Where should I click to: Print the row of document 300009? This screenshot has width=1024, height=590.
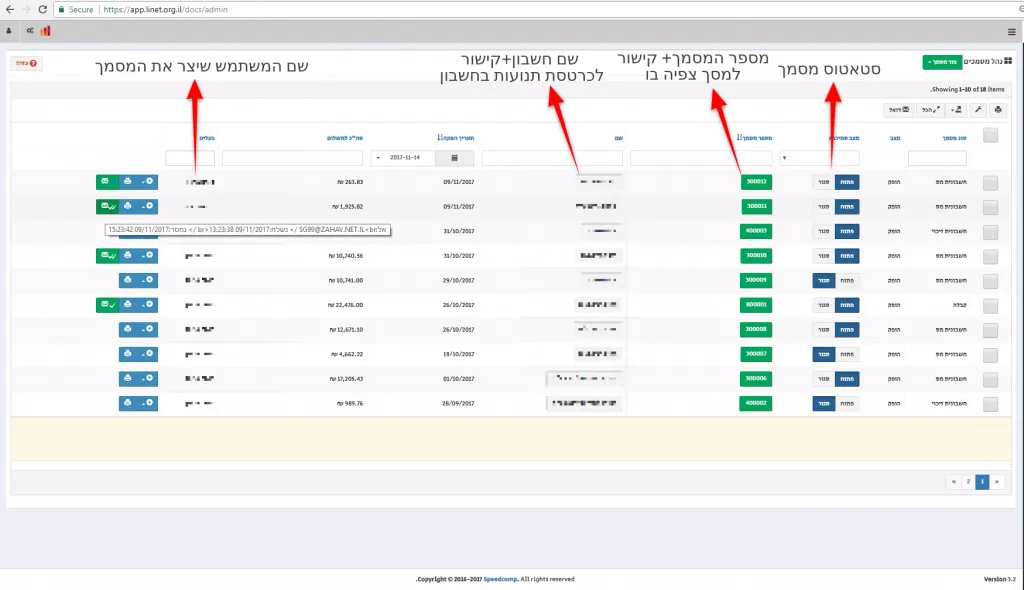128,280
